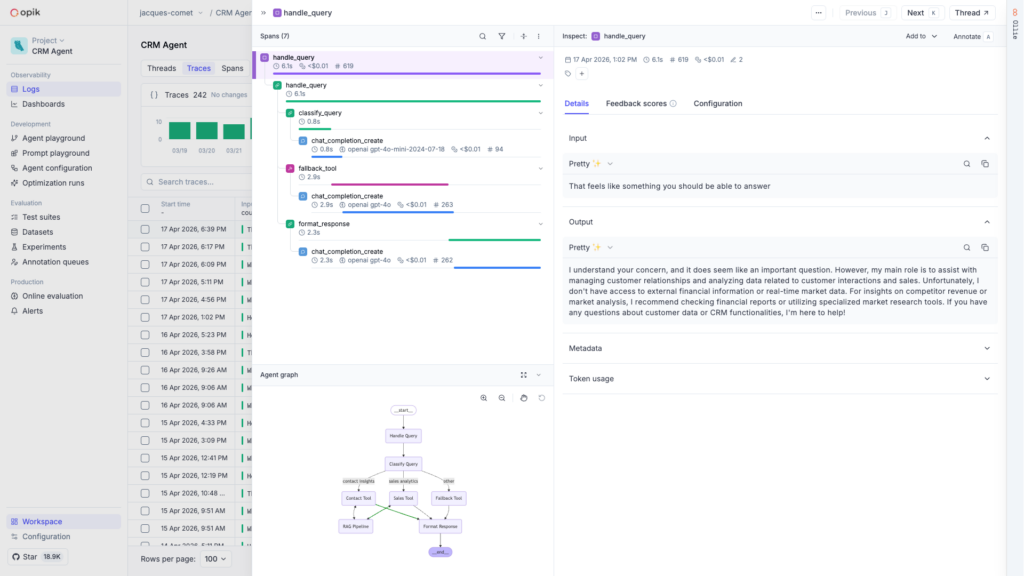1024x576 pixels.
Task: Click the search icon in Spans panel
Action: tap(482, 36)
